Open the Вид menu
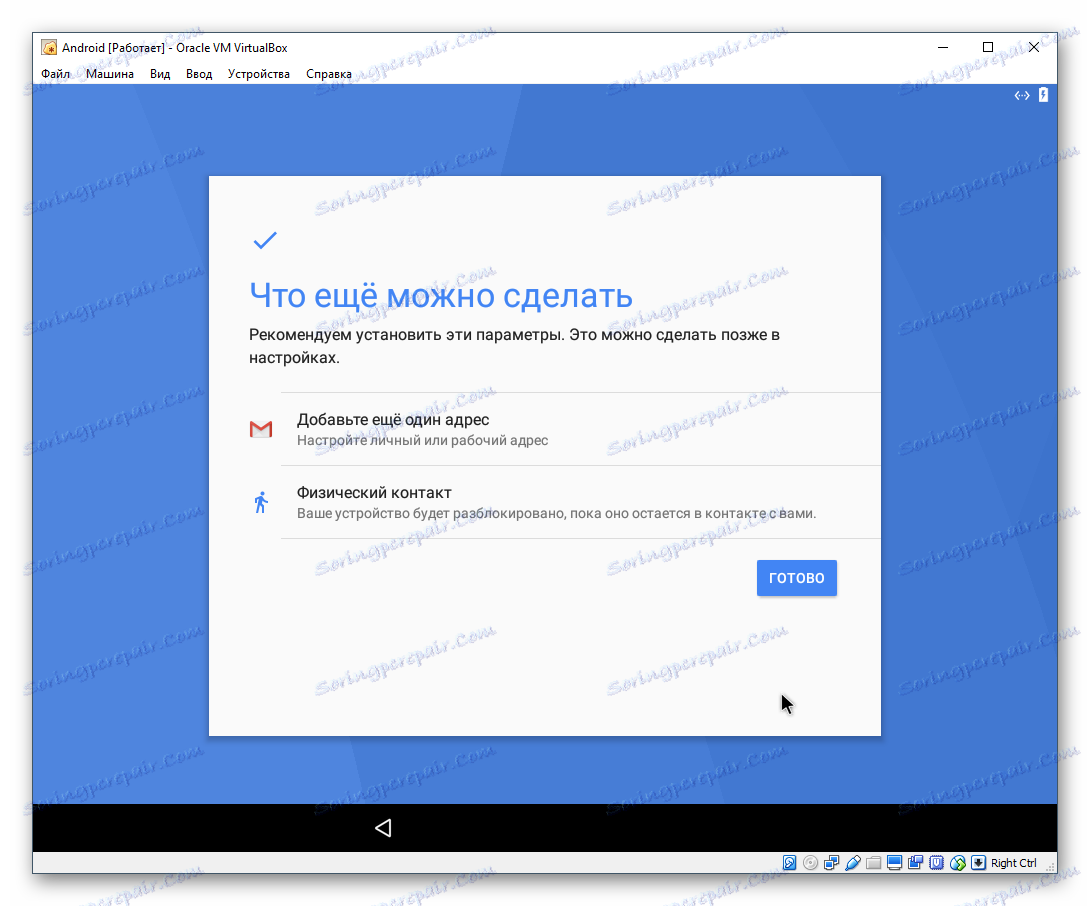The height and width of the screenshot is (906, 1090). (x=160, y=74)
